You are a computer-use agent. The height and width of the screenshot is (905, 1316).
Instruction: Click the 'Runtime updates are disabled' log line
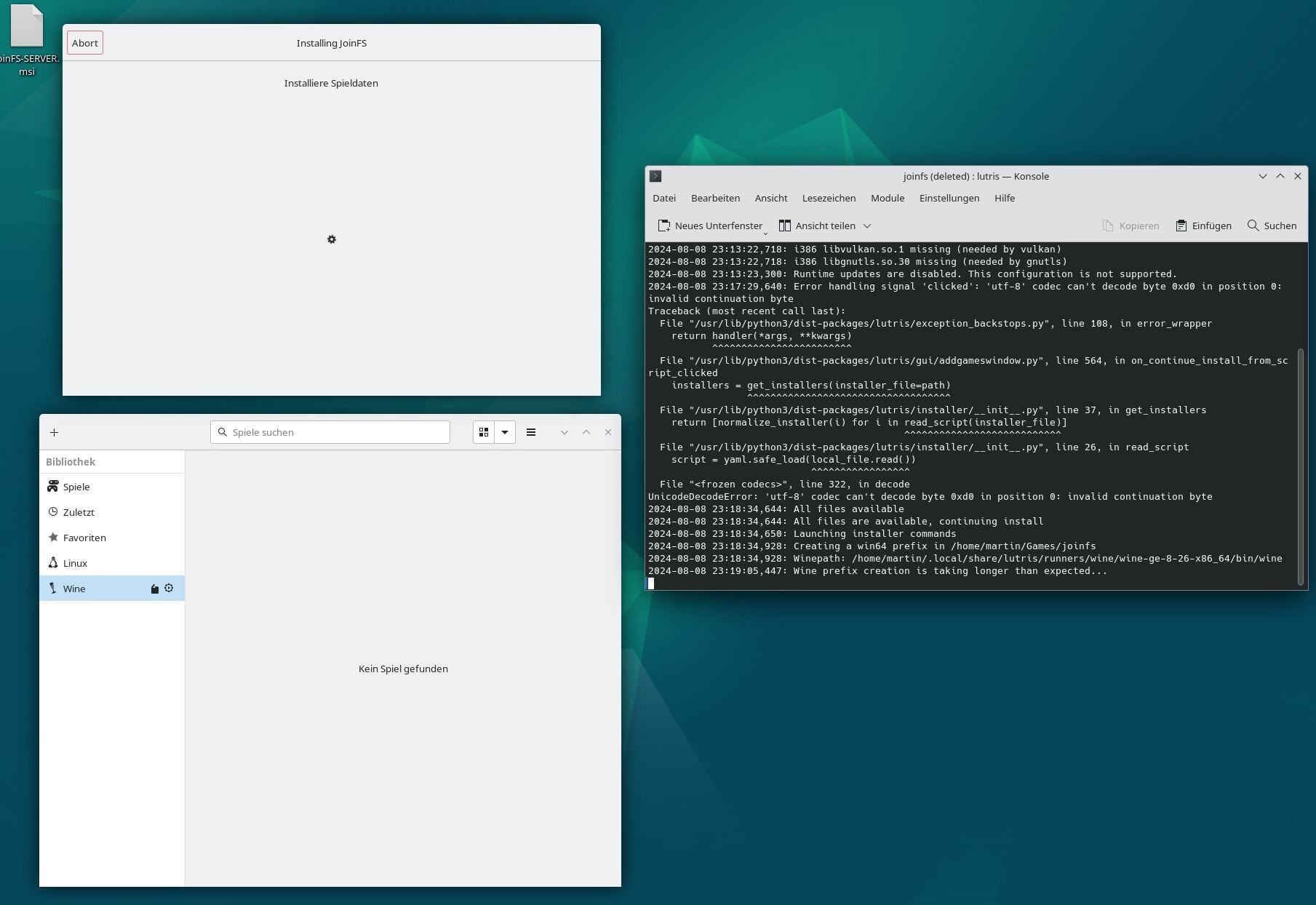coord(912,274)
